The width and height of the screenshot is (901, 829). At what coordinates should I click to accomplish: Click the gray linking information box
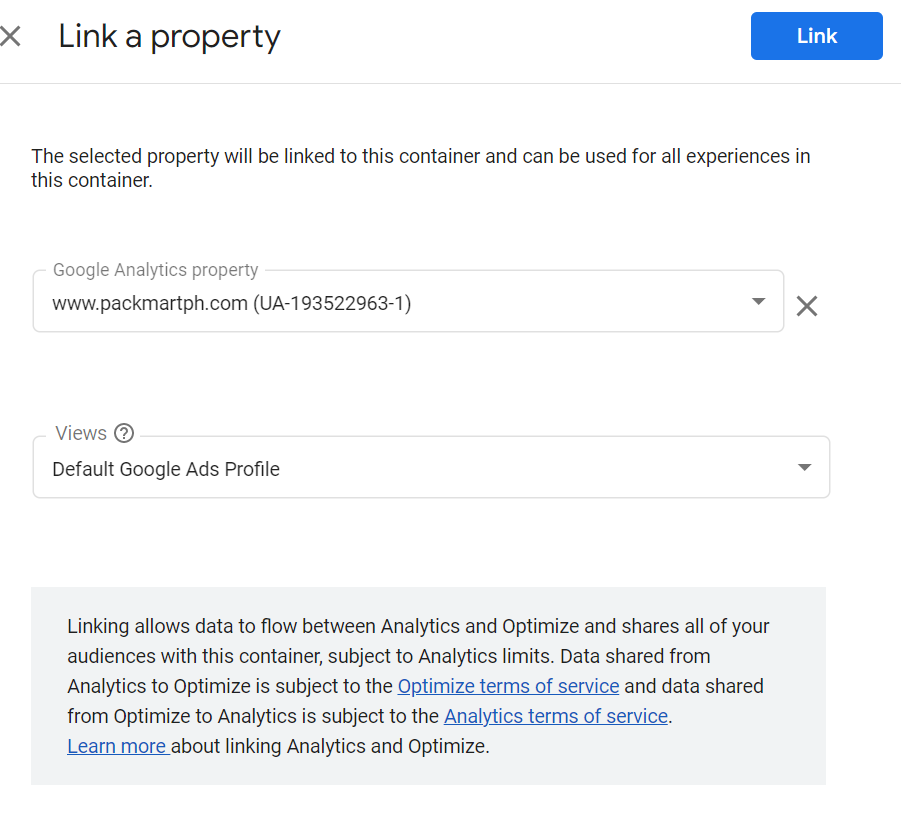pyautogui.click(x=428, y=686)
